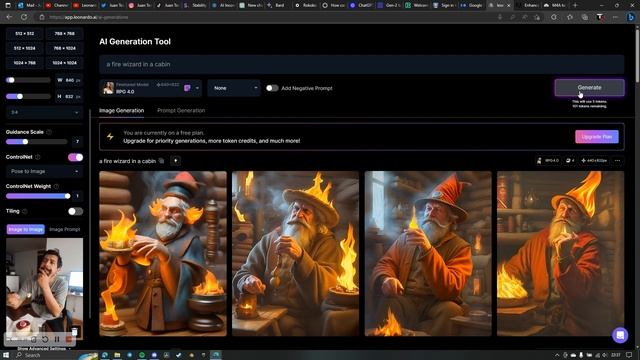
Task: Switch to the Image Generation tab
Action: pos(122,111)
